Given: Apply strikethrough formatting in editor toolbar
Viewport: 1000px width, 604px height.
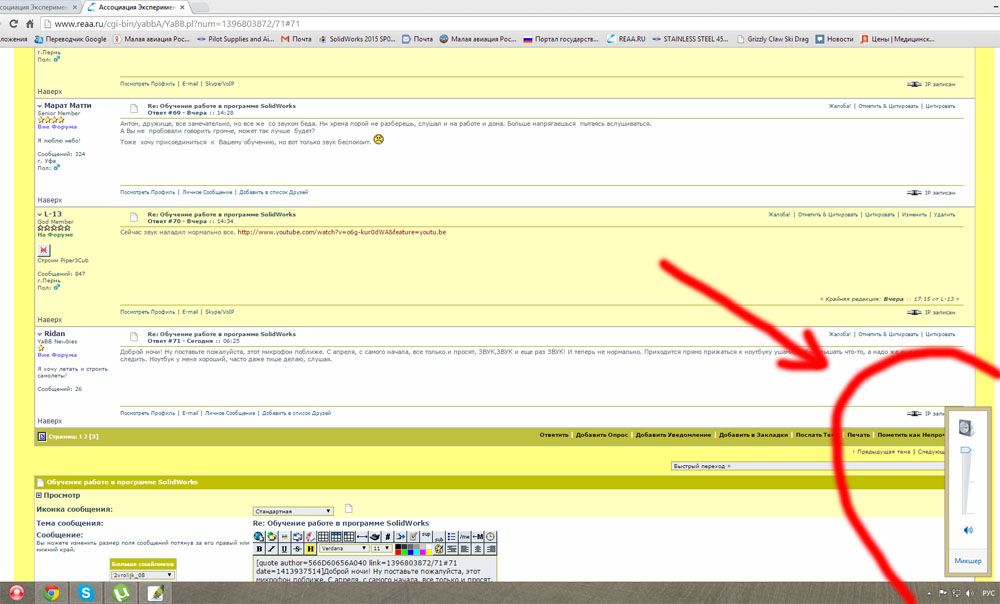Looking at the screenshot, I should click(297, 549).
